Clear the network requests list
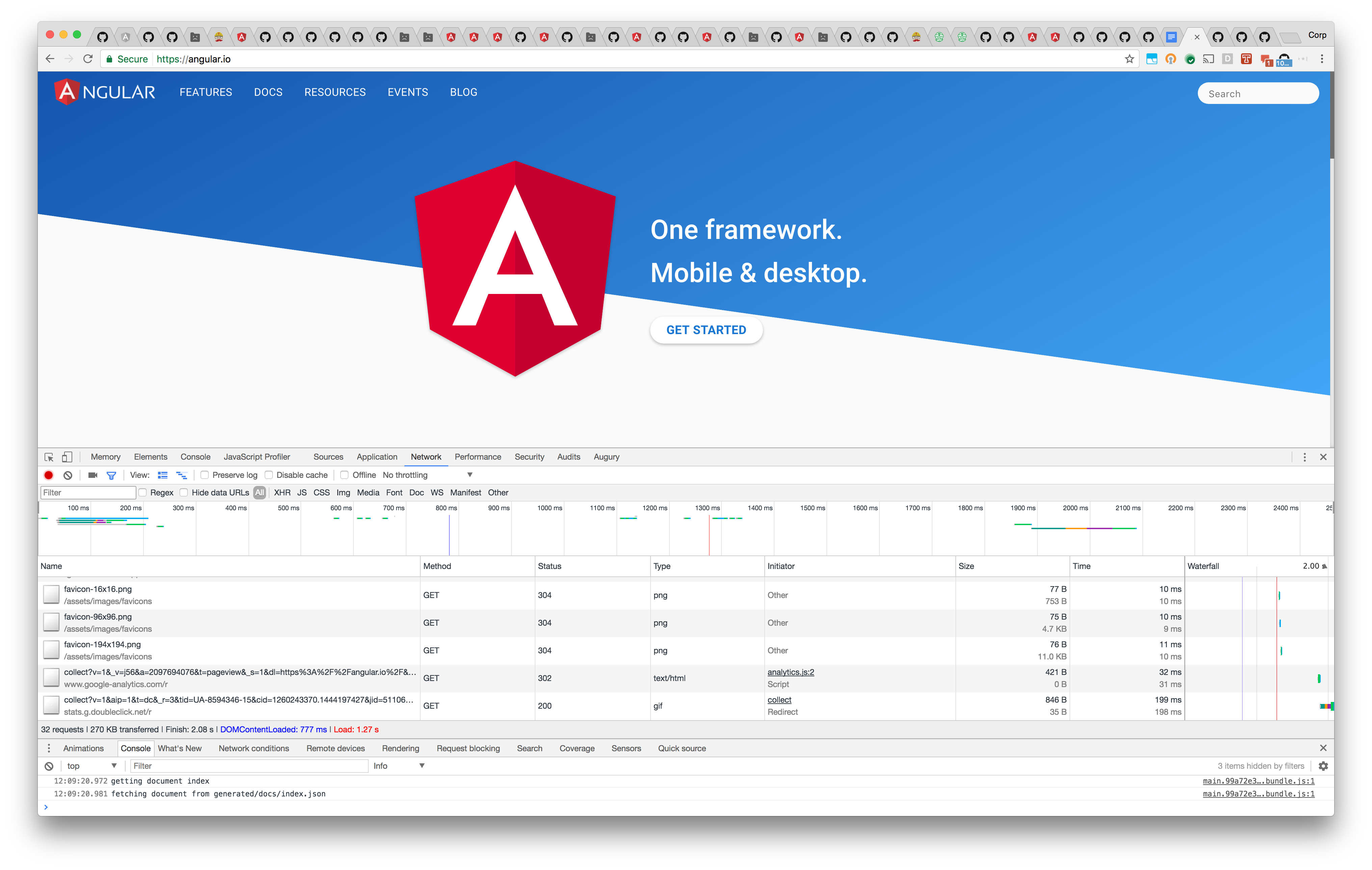Image resolution: width=1372 pixels, height=870 pixels. coord(68,475)
